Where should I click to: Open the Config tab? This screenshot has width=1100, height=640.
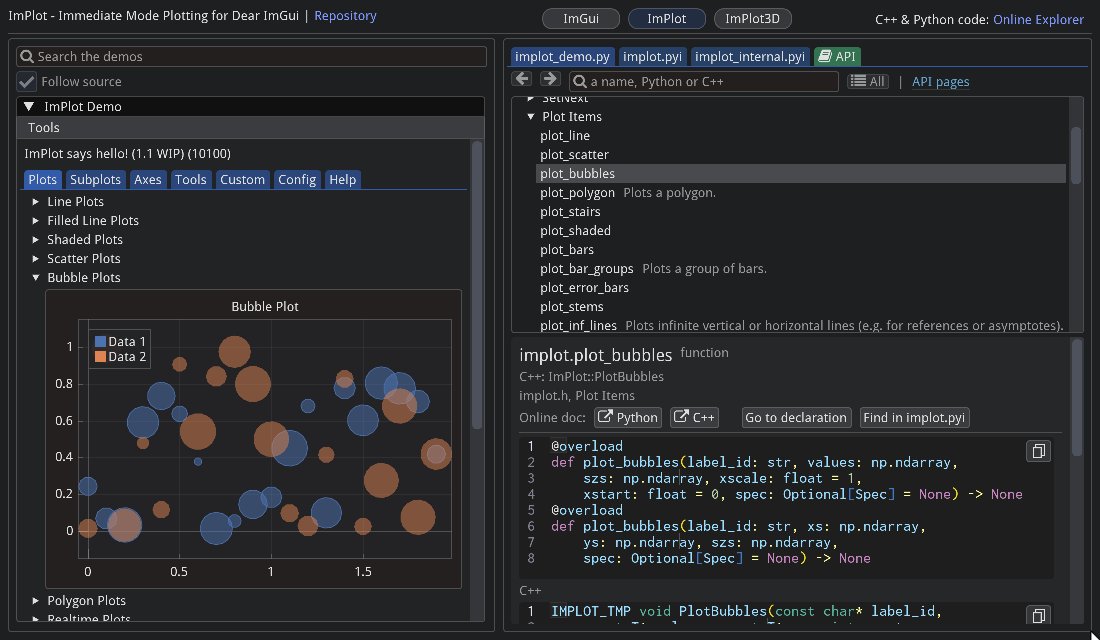tap(297, 180)
